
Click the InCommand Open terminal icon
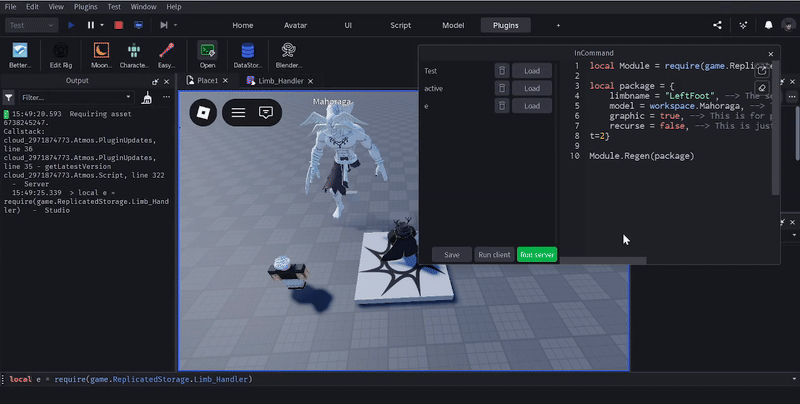(207, 55)
